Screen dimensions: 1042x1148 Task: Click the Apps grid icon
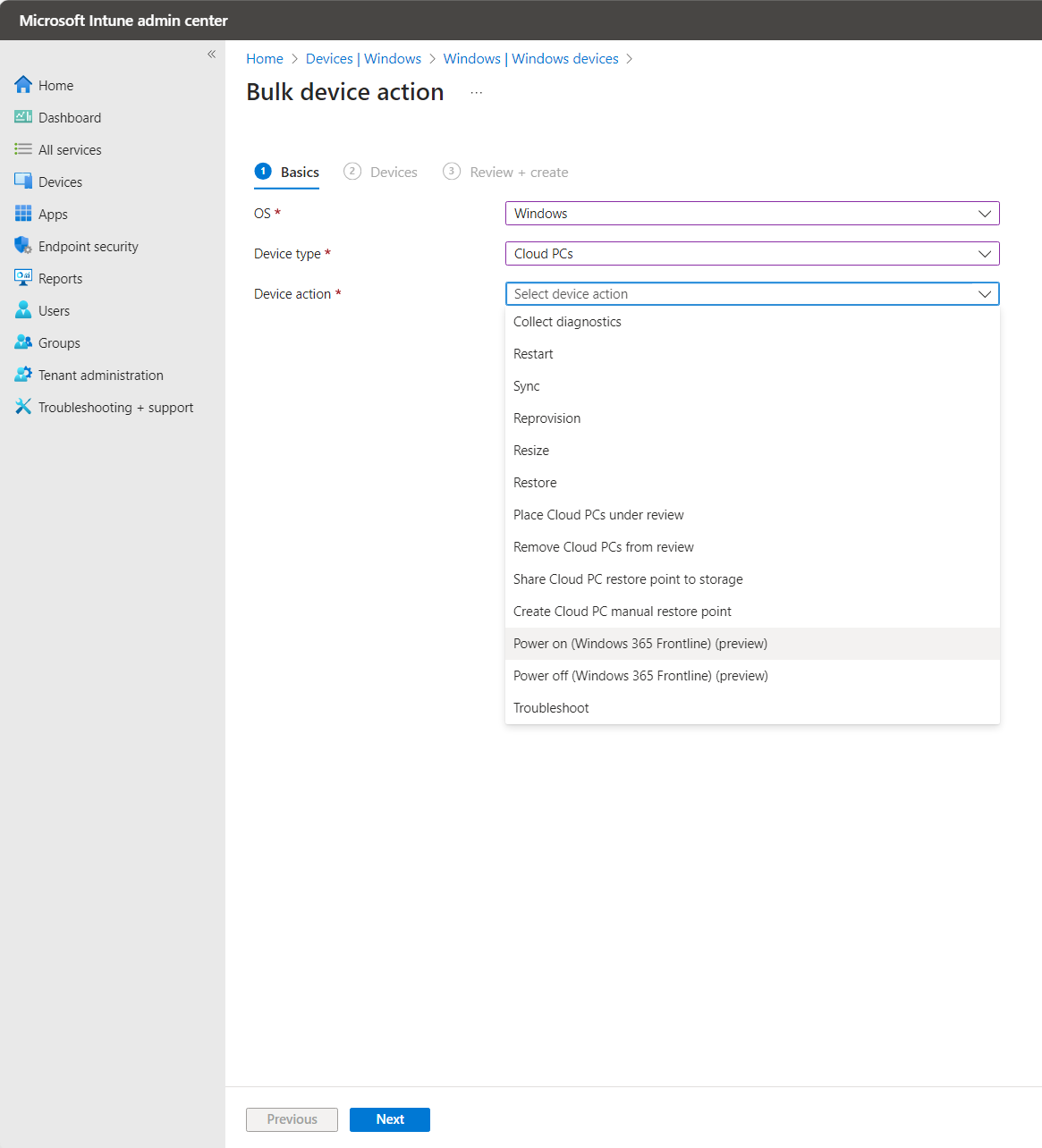click(23, 214)
